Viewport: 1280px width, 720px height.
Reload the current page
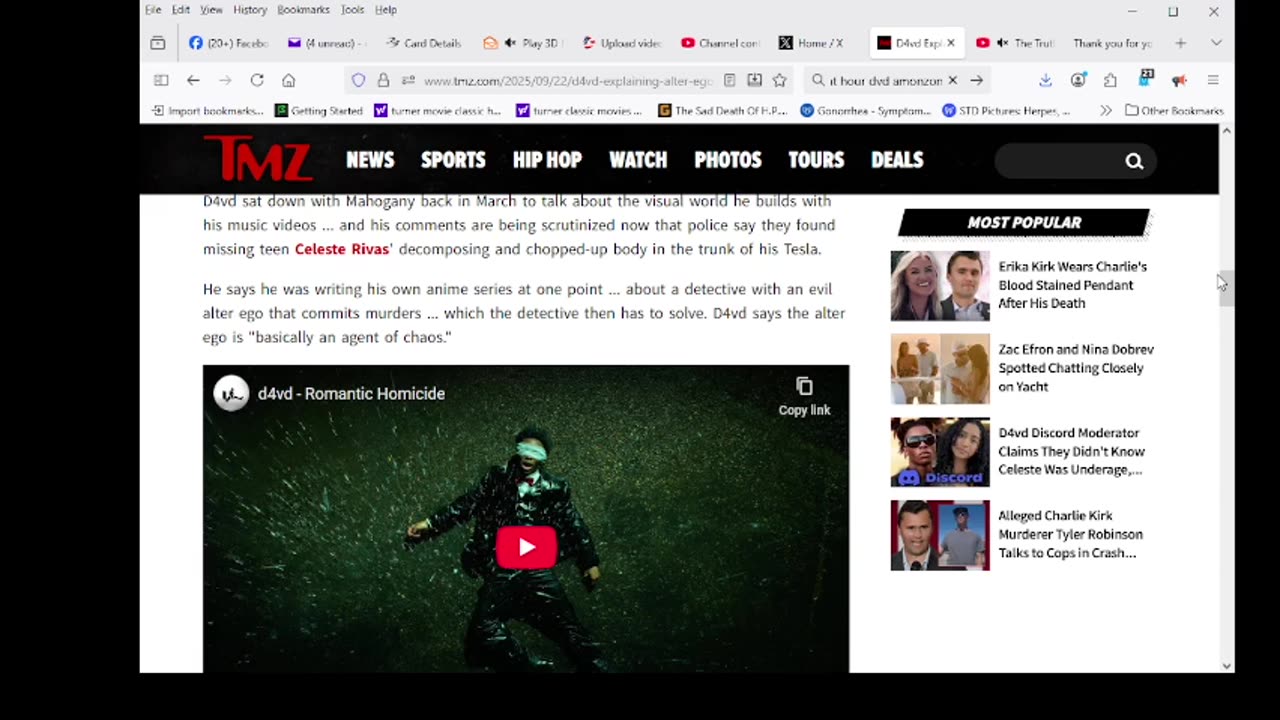tap(257, 80)
